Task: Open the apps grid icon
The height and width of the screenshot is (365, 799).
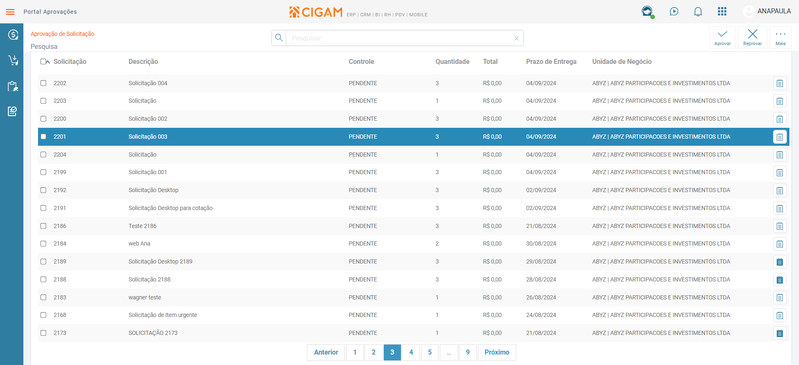Action: tap(722, 12)
